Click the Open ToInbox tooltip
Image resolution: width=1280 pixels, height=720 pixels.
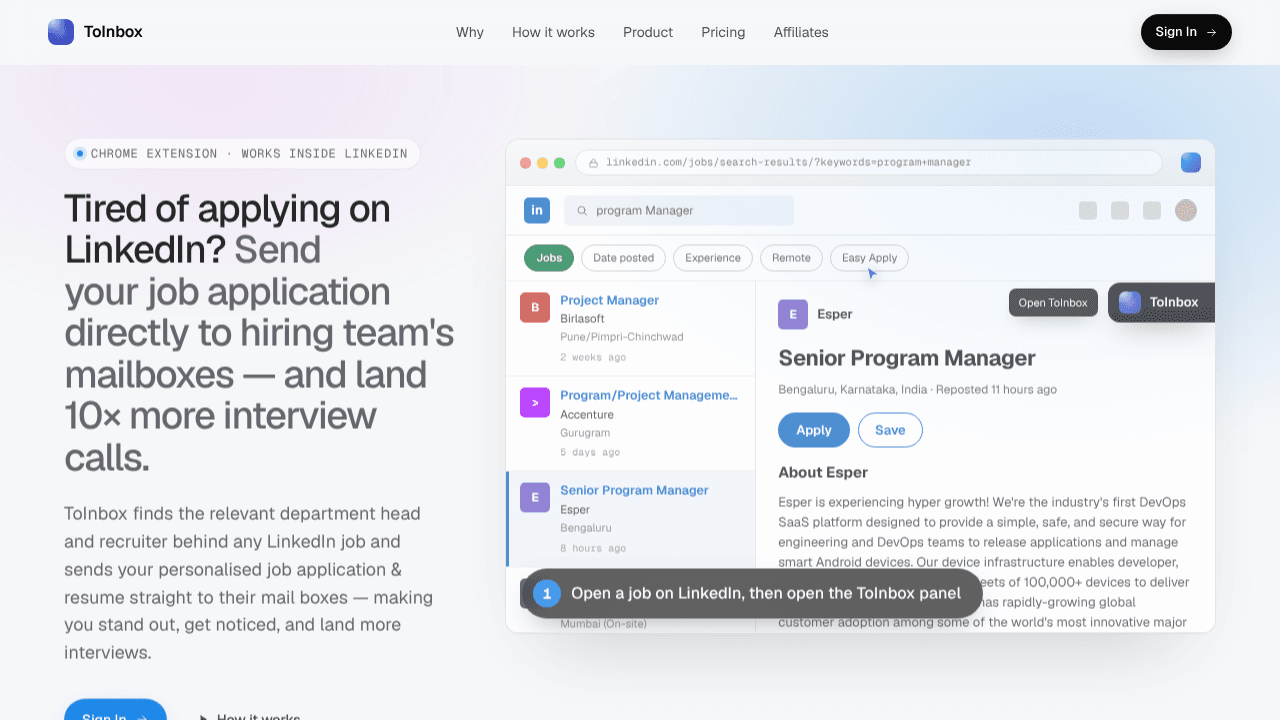click(1053, 302)
